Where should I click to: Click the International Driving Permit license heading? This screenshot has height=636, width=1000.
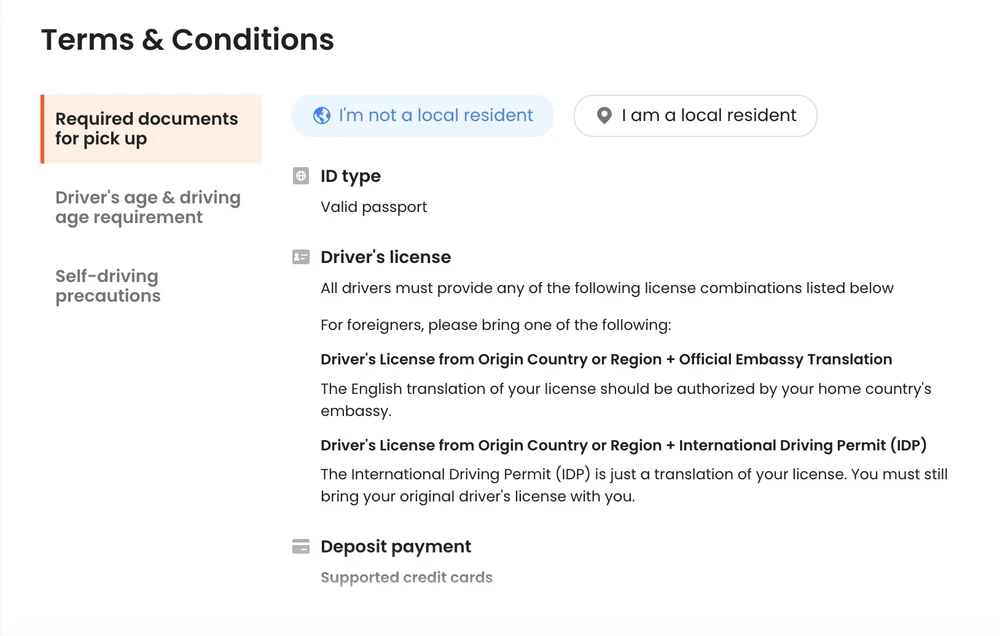tap(621, 444)
